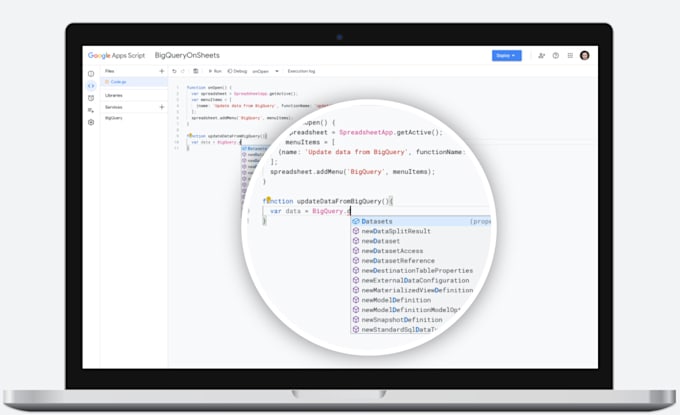Click the Debug button
This screenshot has width=680, height=415.
pos(237,71)
